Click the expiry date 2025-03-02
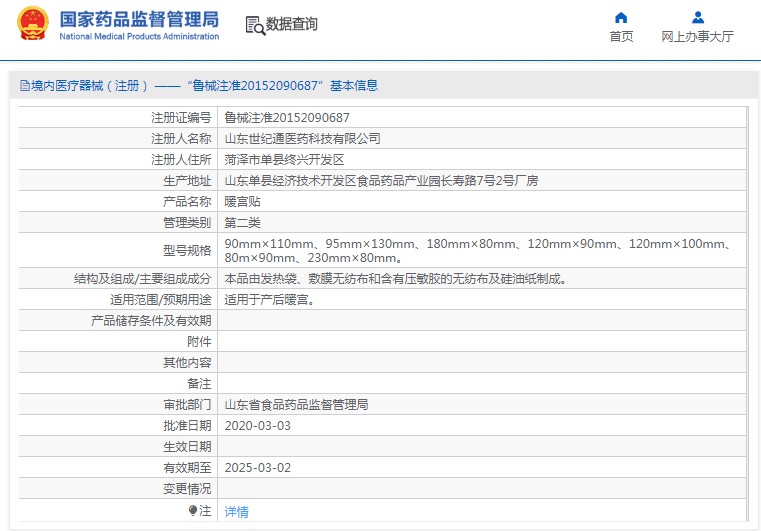Image resolution: width=761 pixels, height=531 pixels. pyautogui.click(x=257, y=468)
